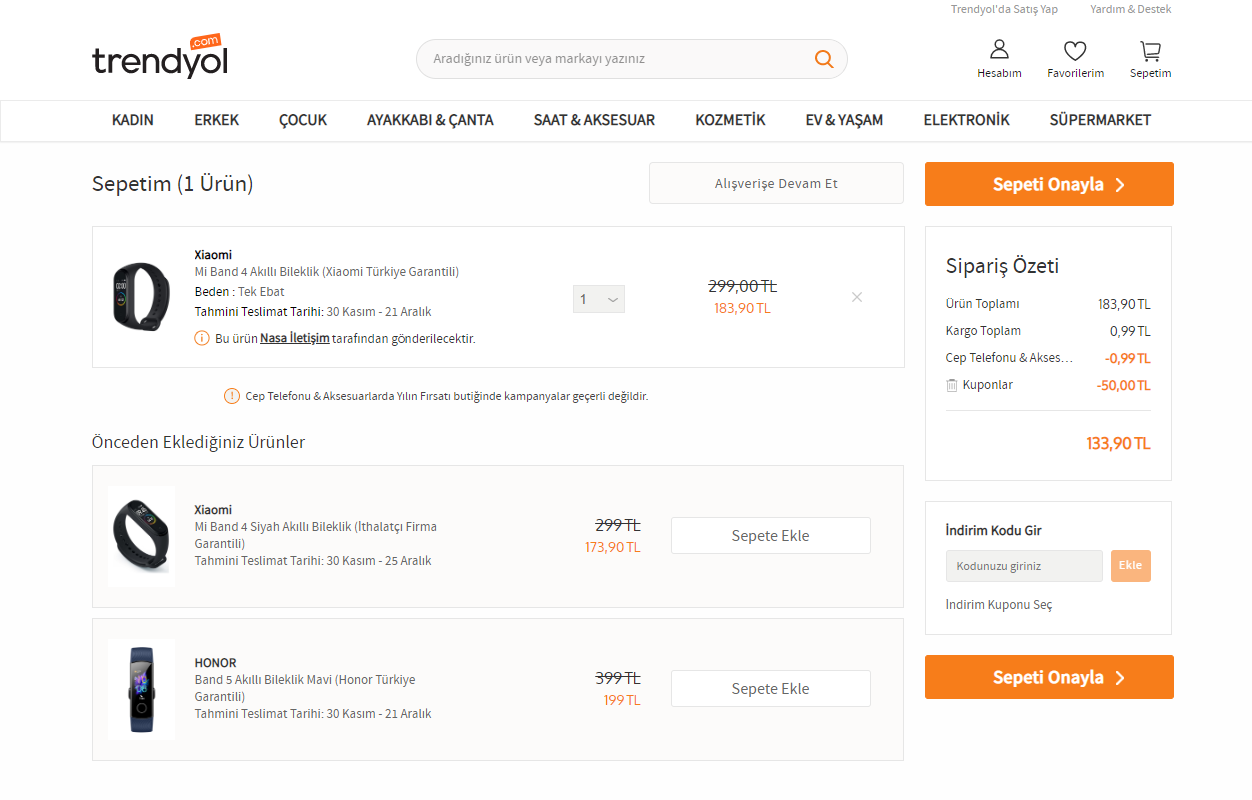Click total price 133,90 TL
This screenshot has width=1252, height=800.
(x=1118, y=443)
